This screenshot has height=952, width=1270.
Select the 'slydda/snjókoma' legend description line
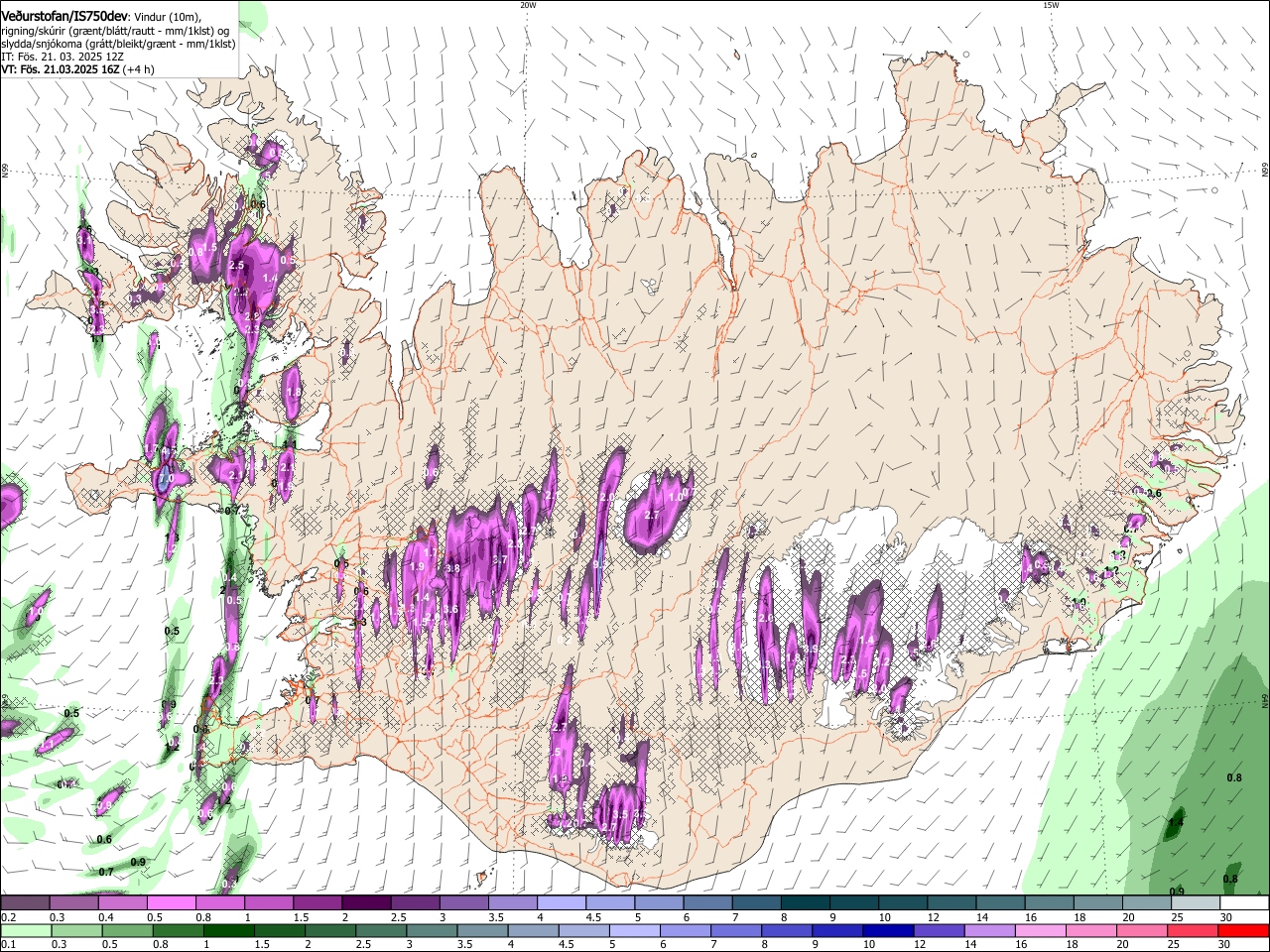118,44
